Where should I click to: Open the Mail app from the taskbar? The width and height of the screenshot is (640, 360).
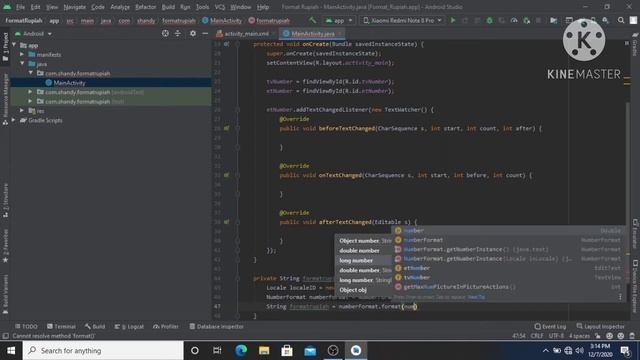310,350
